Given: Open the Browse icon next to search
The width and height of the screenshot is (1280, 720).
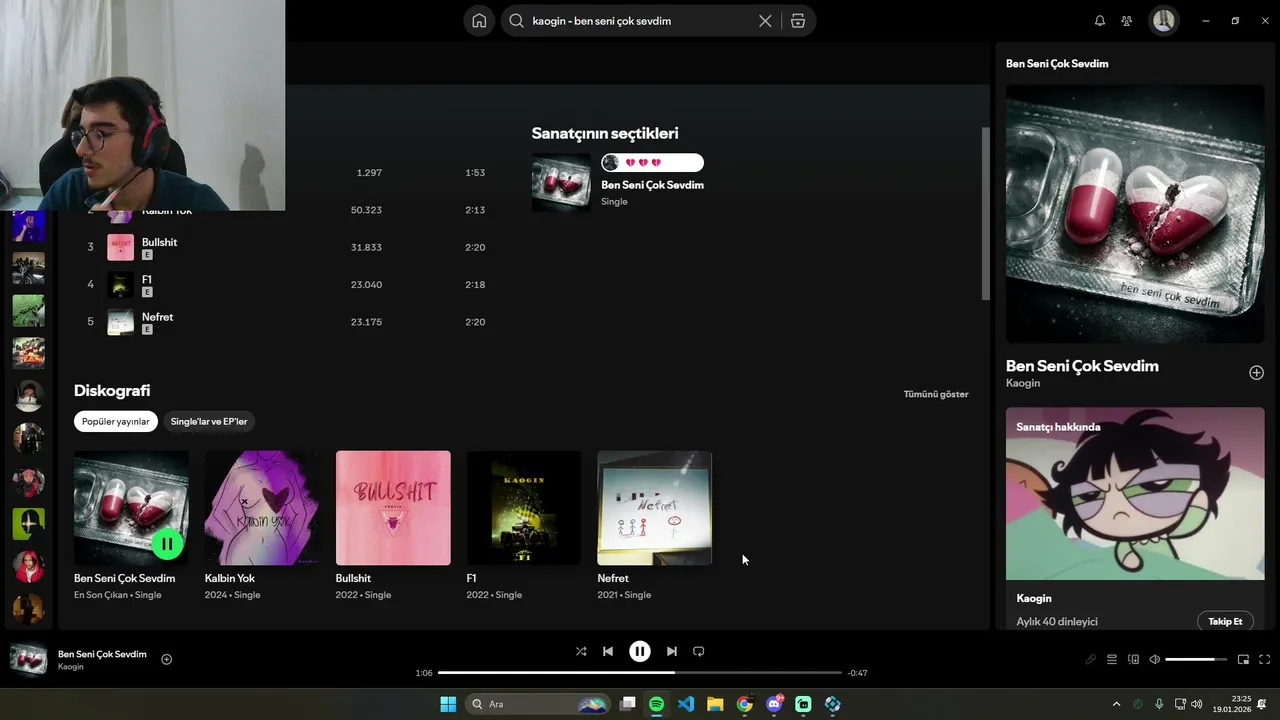Looking at the screenshot, I should [x=798, y=21].
